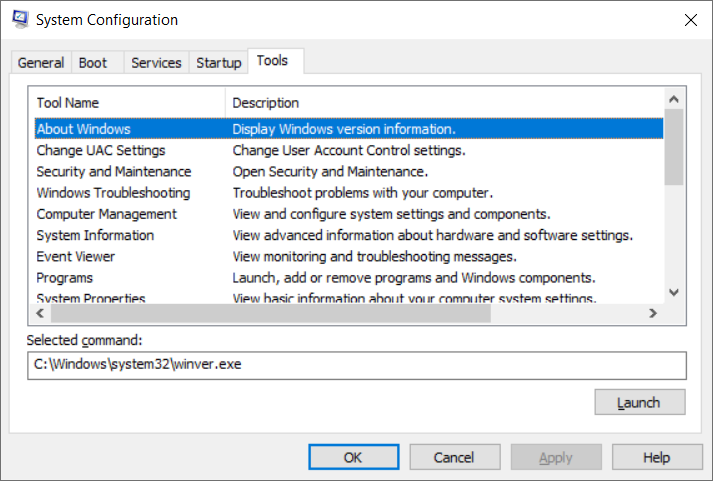
Task: Click the vertical scrollbar thumb
Action: click(674, 147)
